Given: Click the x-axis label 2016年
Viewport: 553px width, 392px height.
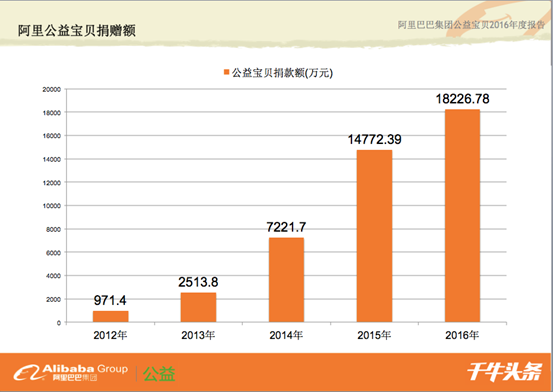Looking at the screenshot, I should point(462,335).
